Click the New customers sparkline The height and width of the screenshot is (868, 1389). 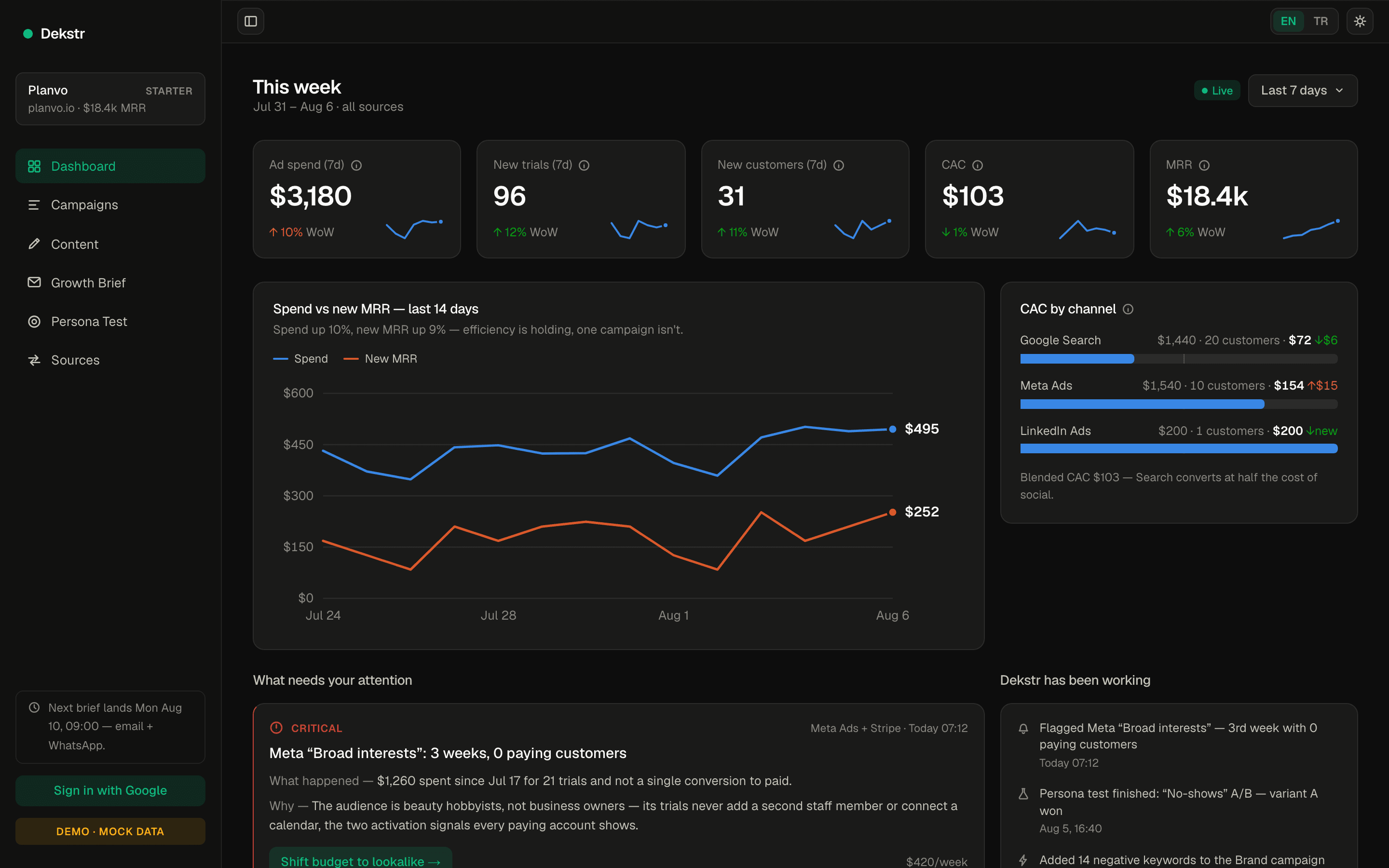point(863,229)
